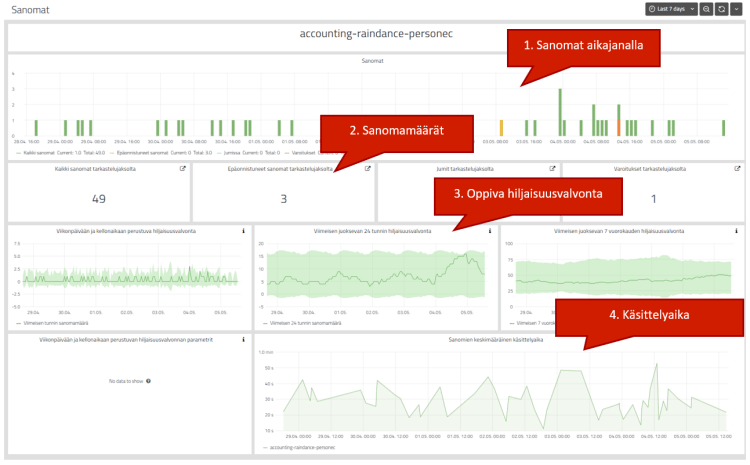Click the 'accounting-raindance-personec' row title
This screenshot has width=750, height=465.
376,33
